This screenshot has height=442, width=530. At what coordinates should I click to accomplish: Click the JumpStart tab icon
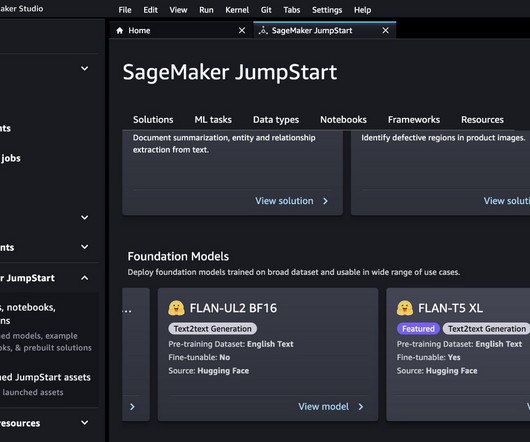point(263,30)
